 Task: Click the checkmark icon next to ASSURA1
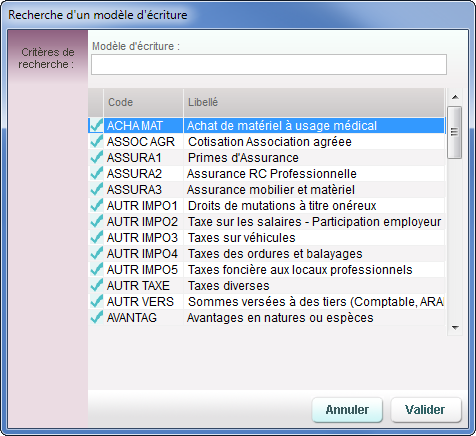pyautogui.click(x=96, y=157)
